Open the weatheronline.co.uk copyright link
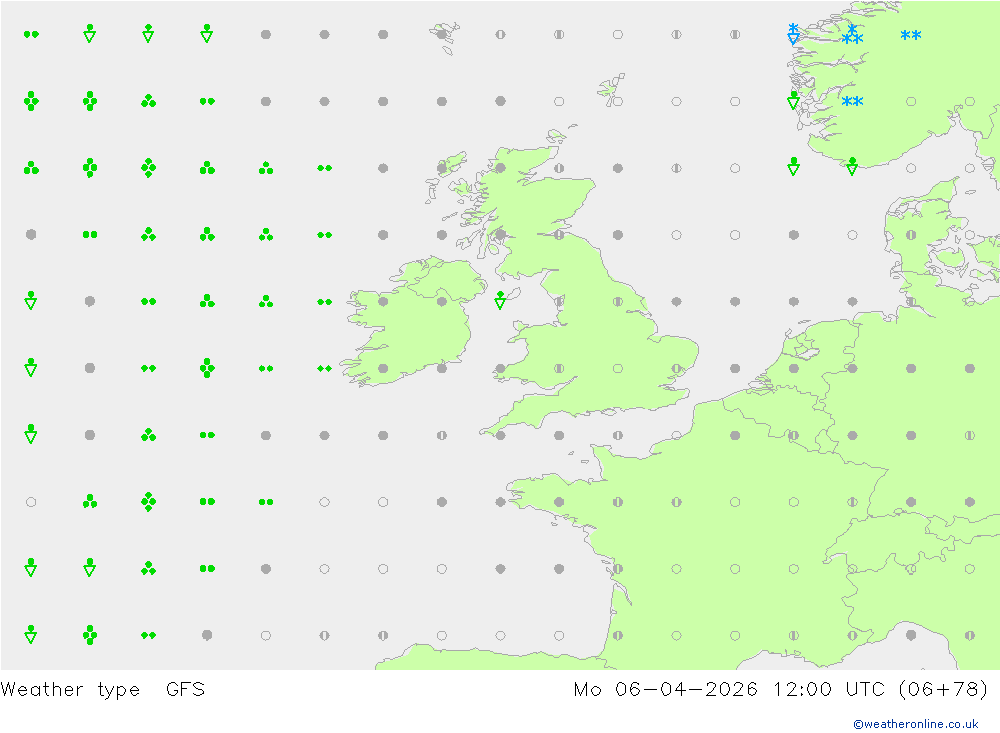This screenshot has height=733, width=1000. tap(916, 724)
